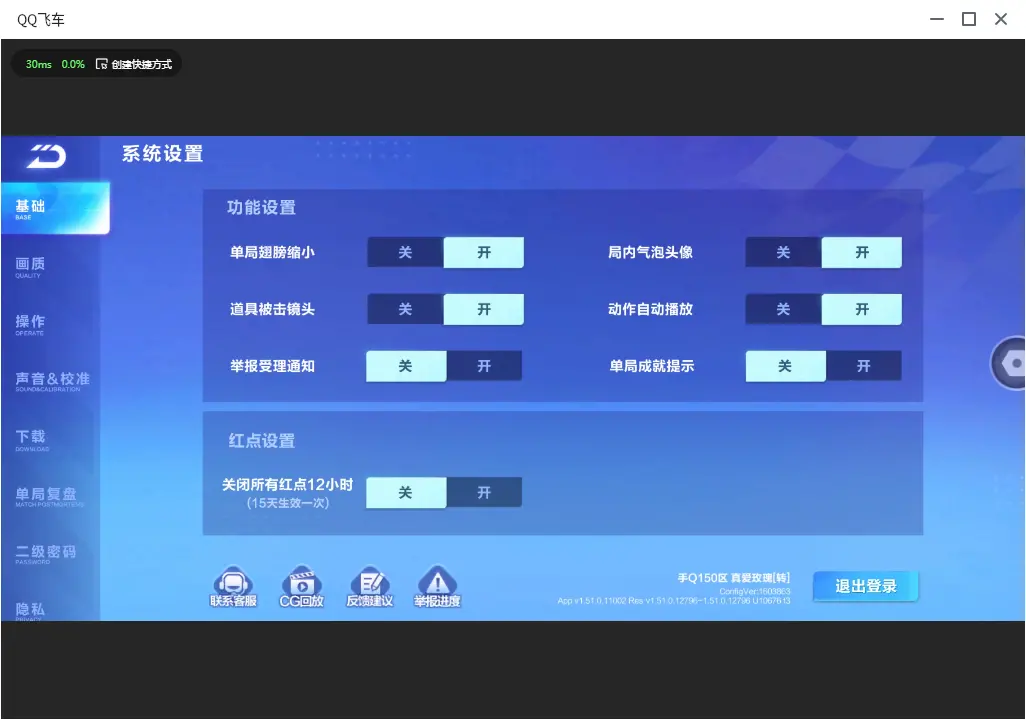Click the 0.0% packet loss indicator
This screenshot has width=1026, height=720.
[x=73, y=64]
